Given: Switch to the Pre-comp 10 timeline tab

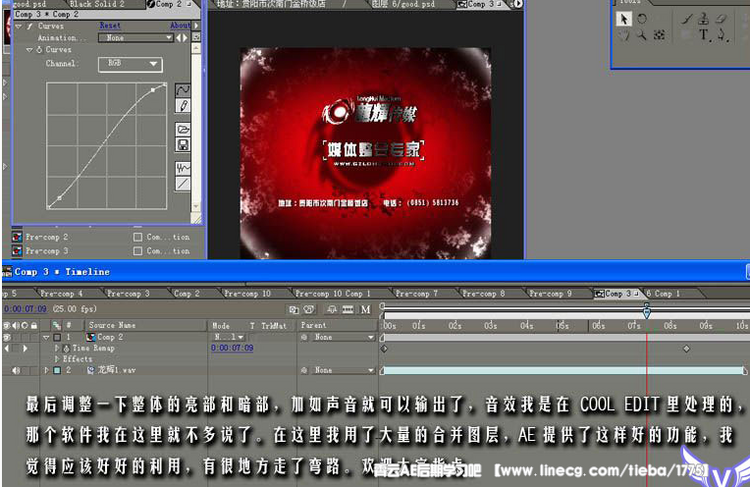Looking at the screenshot, I should [247, 293].
